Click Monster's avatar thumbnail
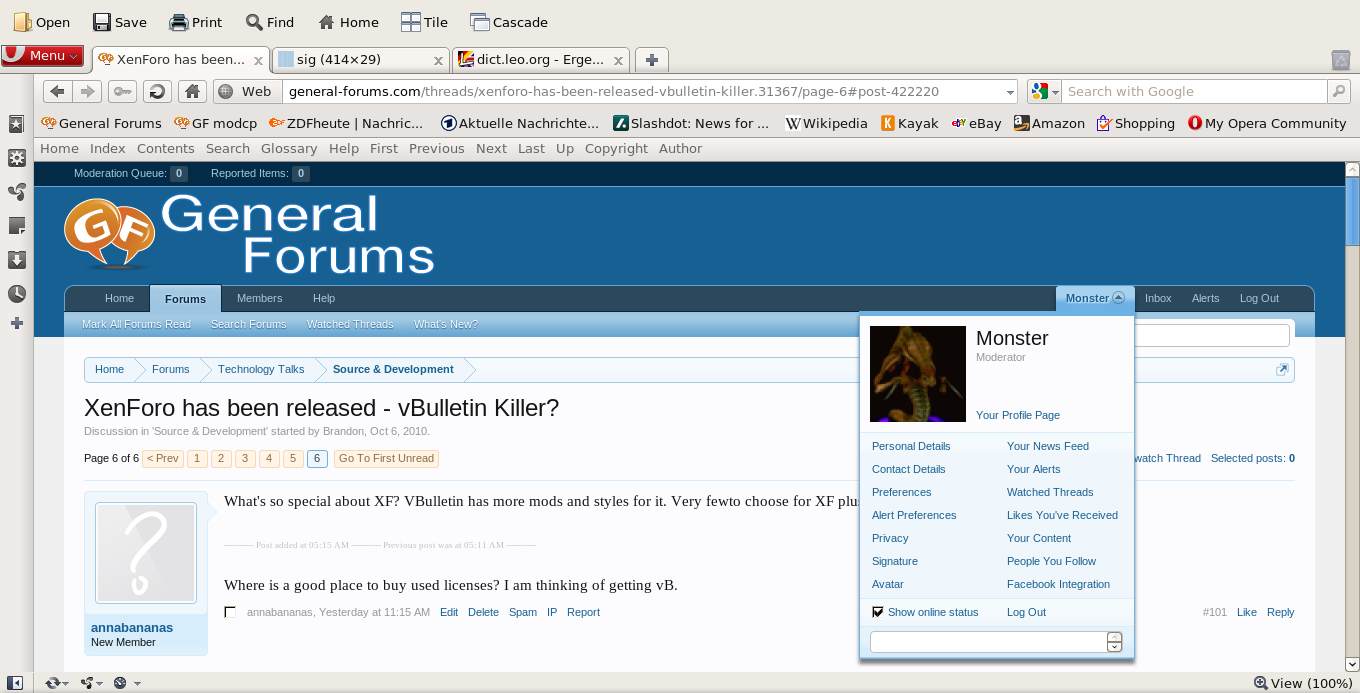Image resolution: width=1360 pixels, height=693 pixels. pos(918,374)
